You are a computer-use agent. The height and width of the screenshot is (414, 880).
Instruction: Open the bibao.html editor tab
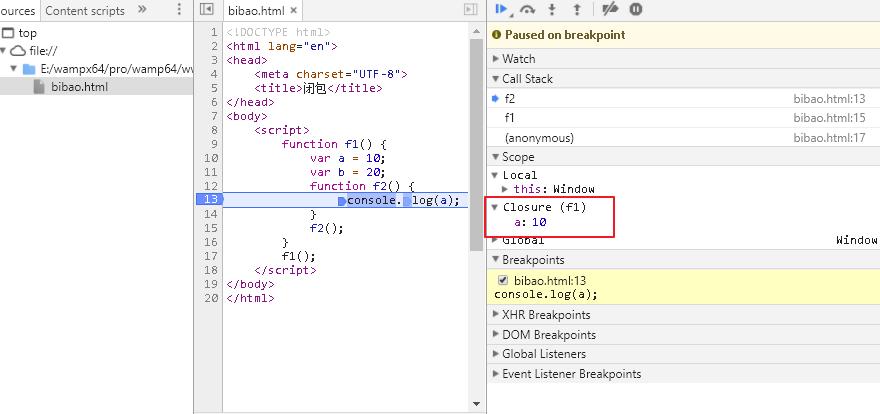257,11
